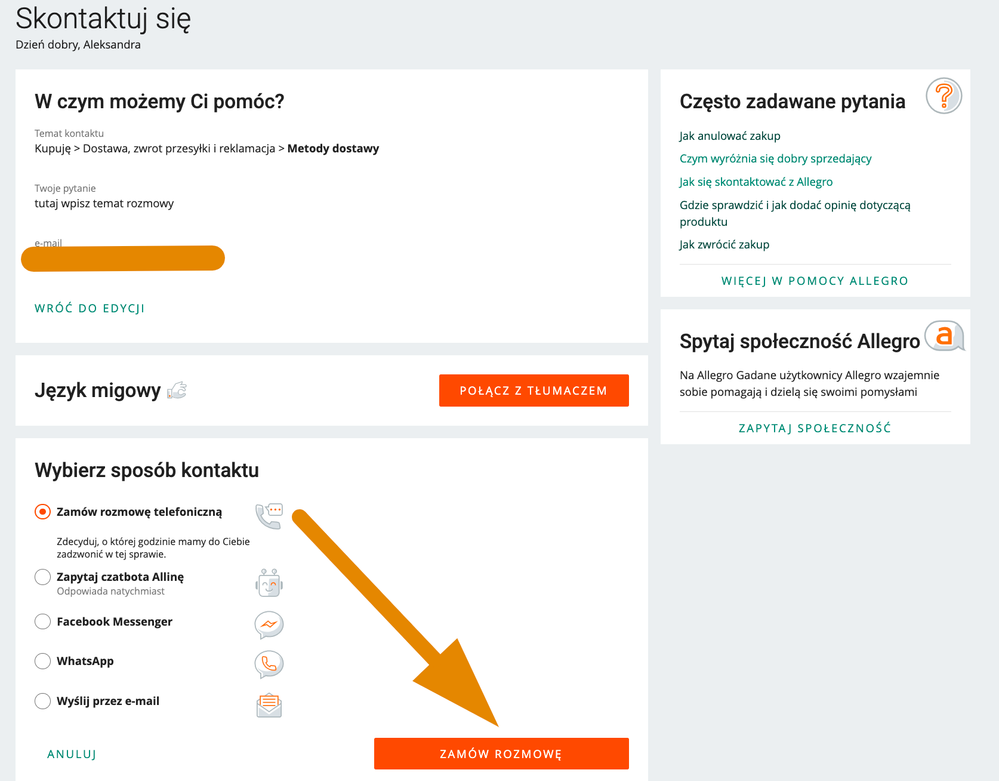Choose the WhatsApp radio button
The height and width of the screenshot is (781, 999).
43,661
